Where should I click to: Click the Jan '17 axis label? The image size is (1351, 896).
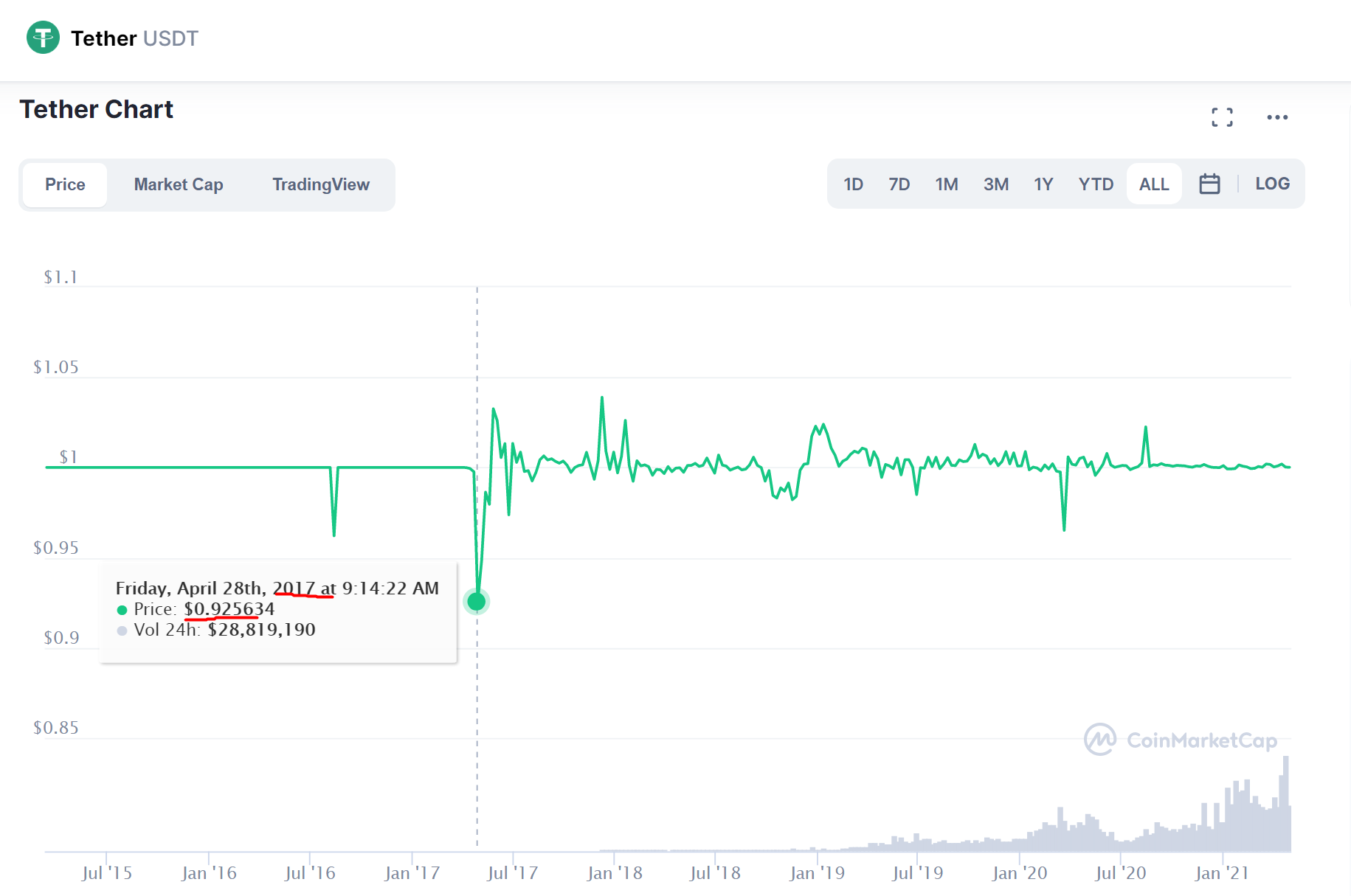tap(412, 873)
